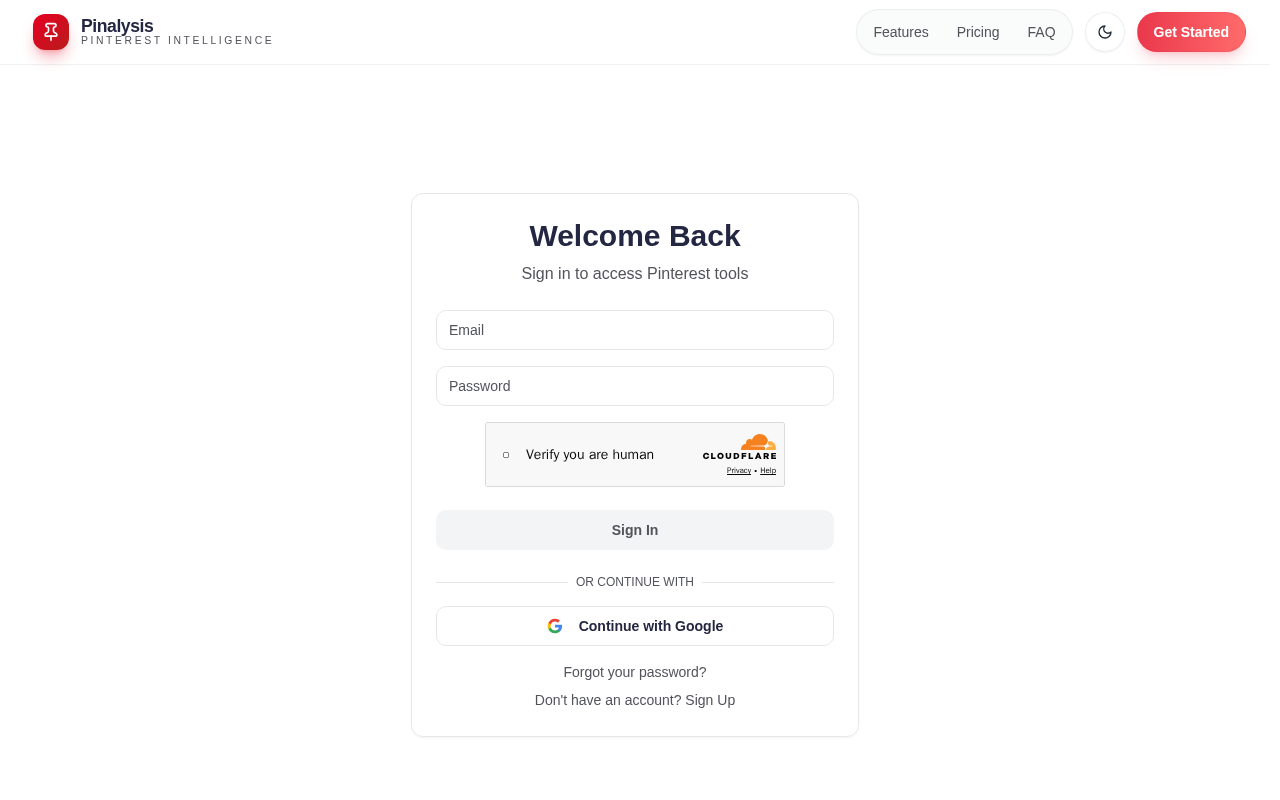Screen dimensions: 1280x800
Task: Click the Pinterest Intelligence tagline
Action: coord(177,41)
